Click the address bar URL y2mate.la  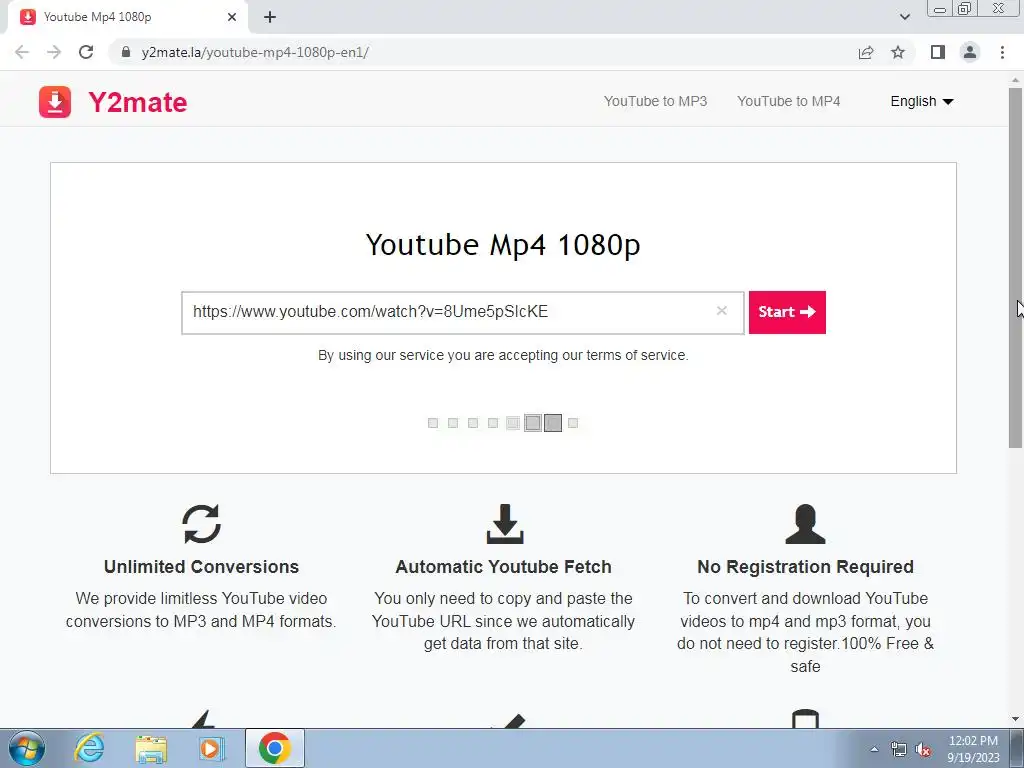tap(255, 52)
